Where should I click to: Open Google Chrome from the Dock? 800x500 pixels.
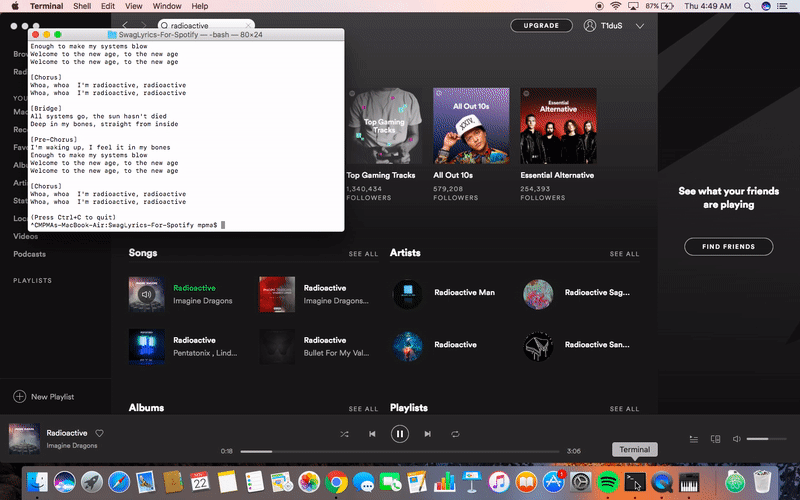(336, 482)
